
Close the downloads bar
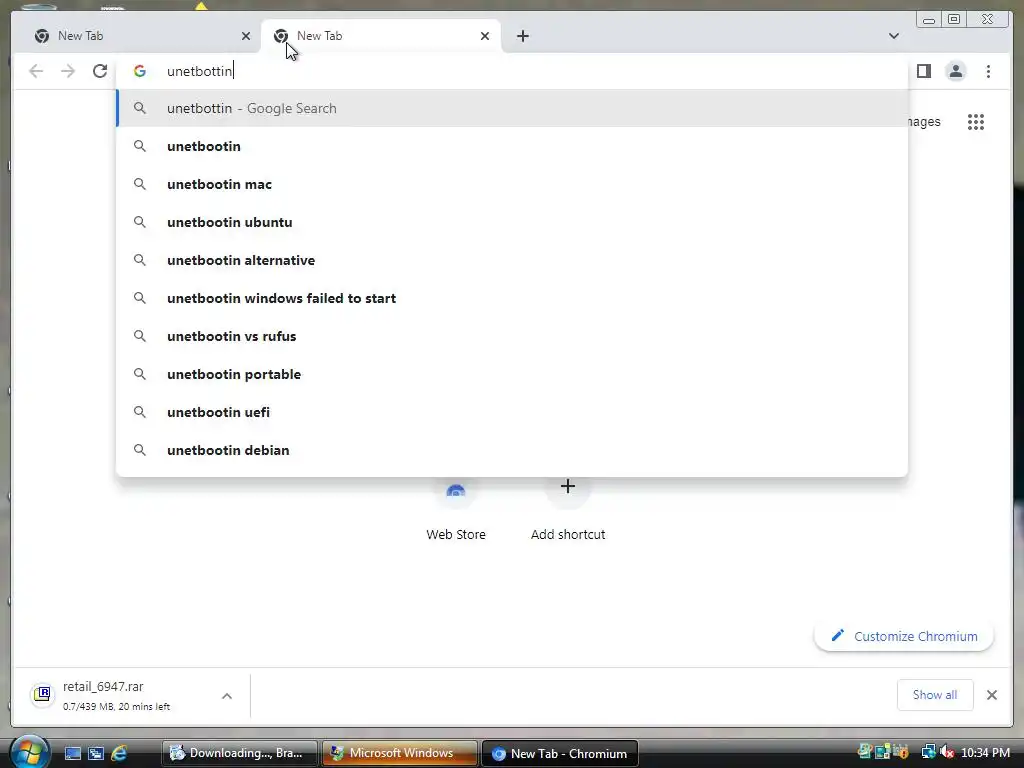pyautogui.click(x=991, y=695)
